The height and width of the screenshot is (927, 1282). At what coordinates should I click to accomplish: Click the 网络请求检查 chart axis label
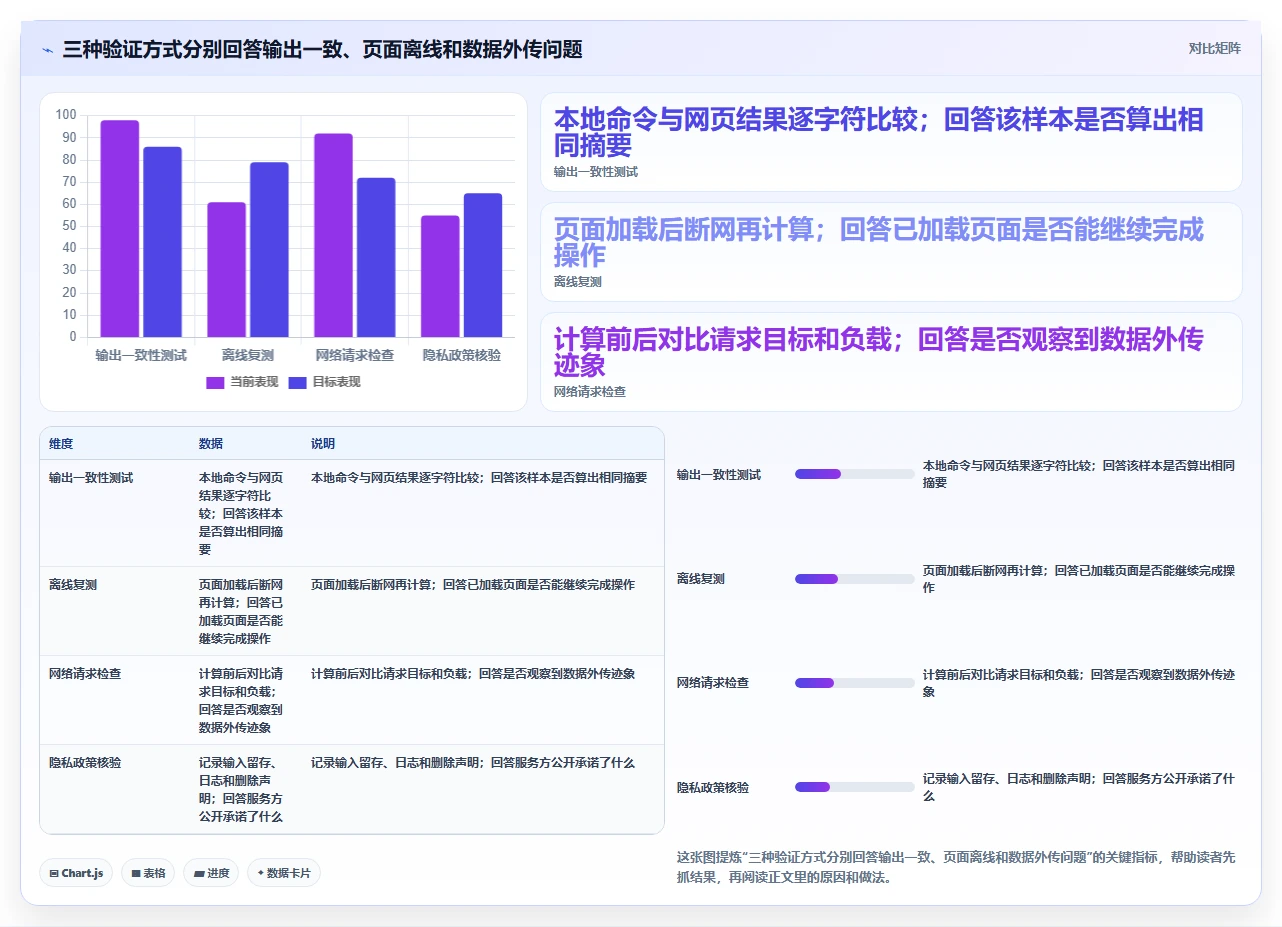355,355
